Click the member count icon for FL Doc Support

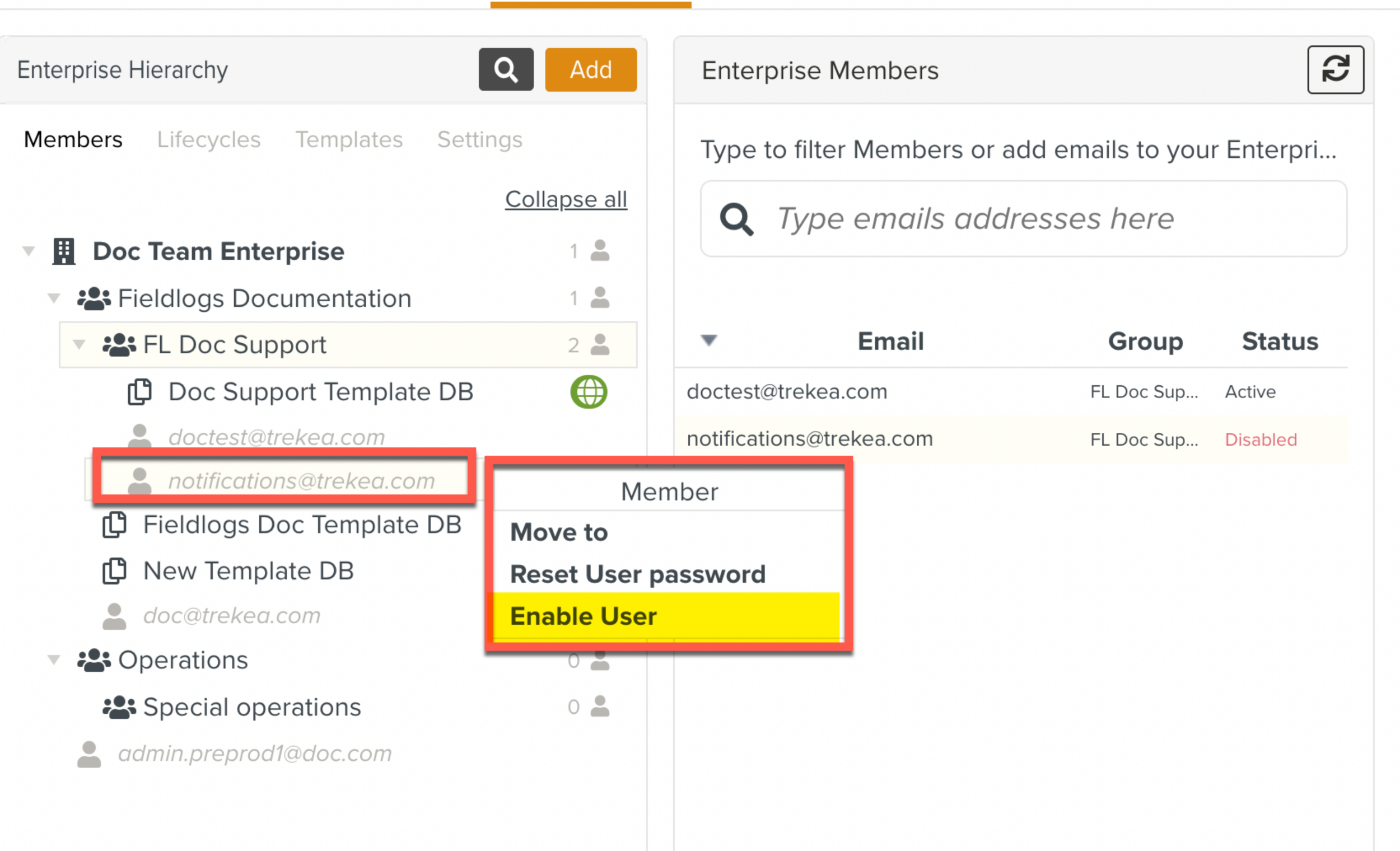point(599,345)
